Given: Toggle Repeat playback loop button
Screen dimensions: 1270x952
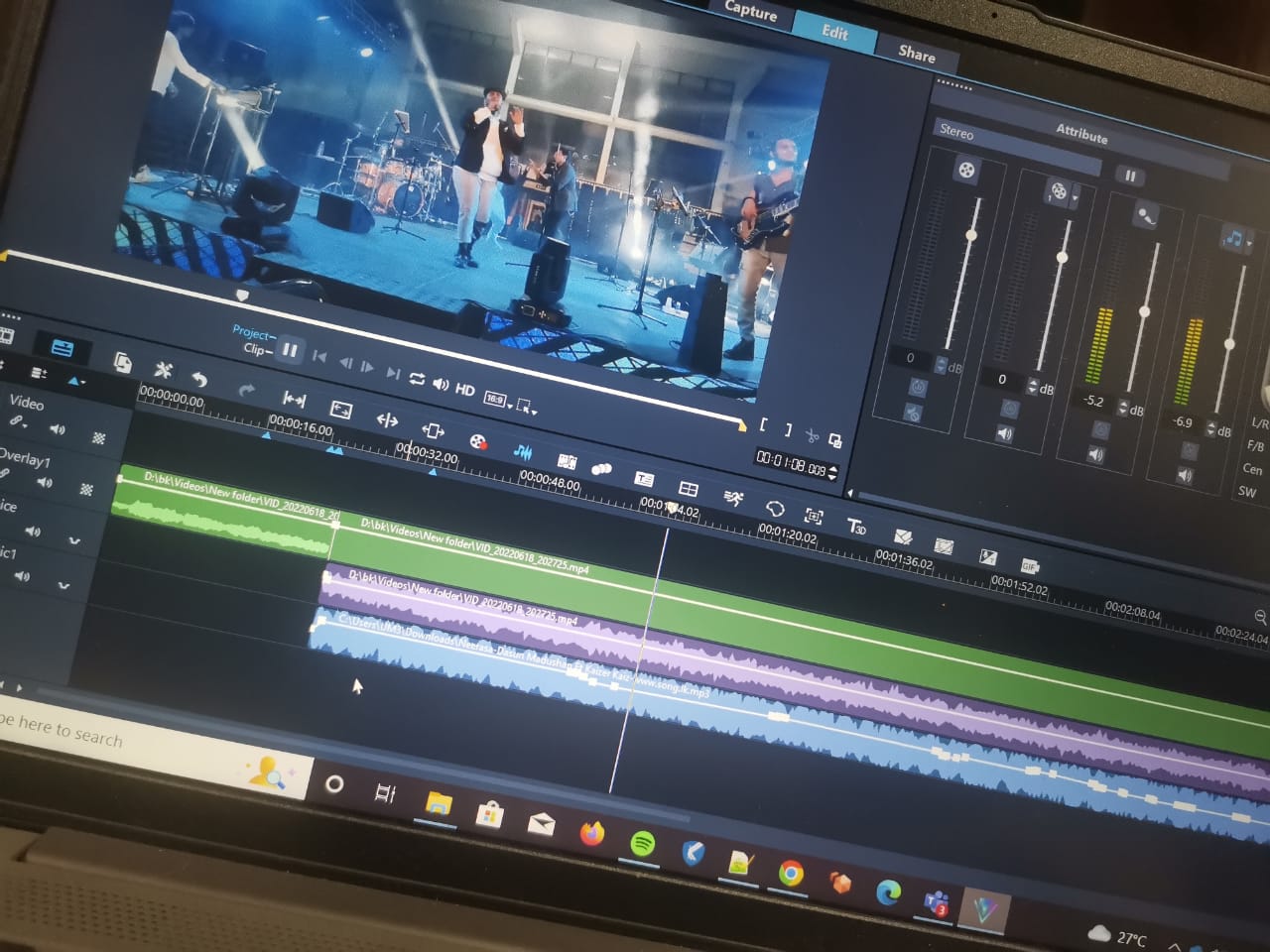Looking at the screenshot, I should pyautogui.click(x=417, y=380).
